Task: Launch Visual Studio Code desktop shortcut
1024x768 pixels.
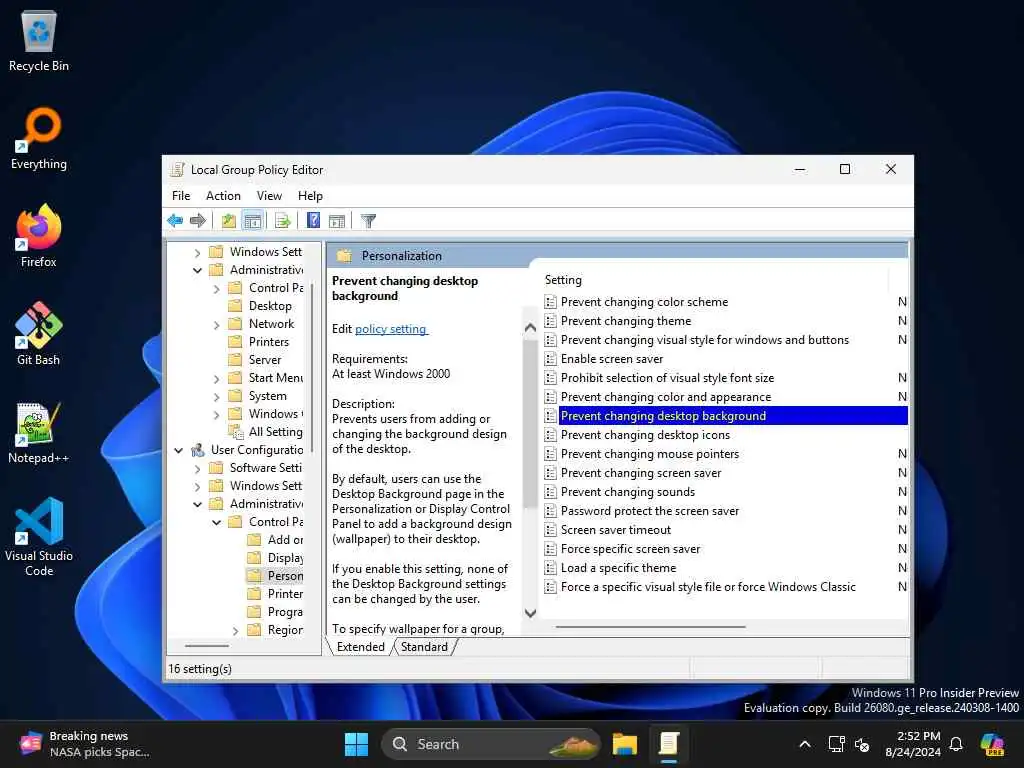Action: [39, 537]
